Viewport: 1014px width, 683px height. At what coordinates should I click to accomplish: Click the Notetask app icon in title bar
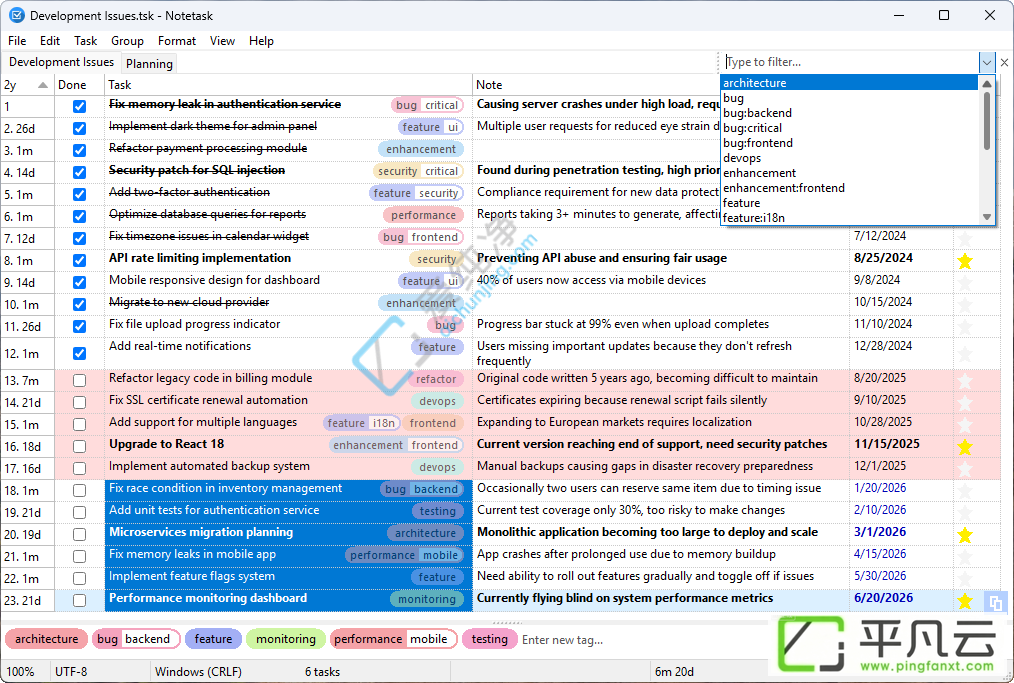16,15
